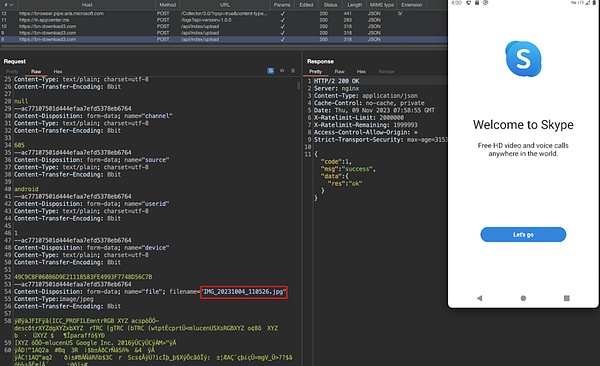Image resolution: width=600 pixels, height=366 pixels.
Task: Click the Status column header to sort
Action: [330, 5]
